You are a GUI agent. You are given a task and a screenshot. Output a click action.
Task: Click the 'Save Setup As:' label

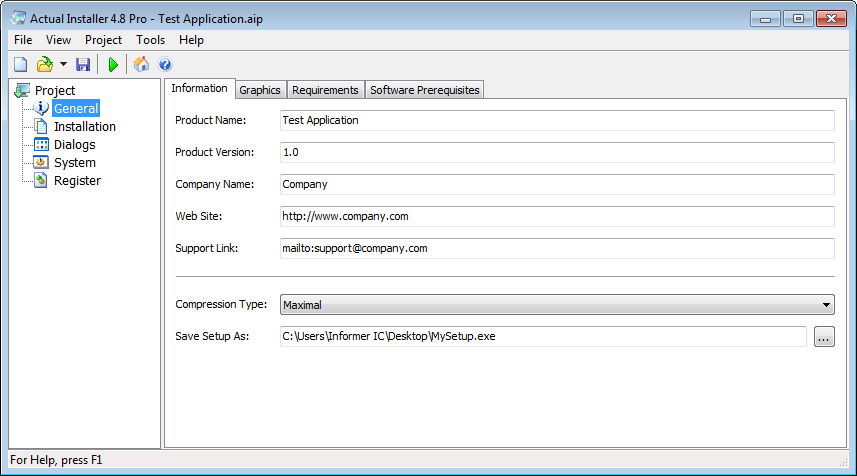[212, 336]
